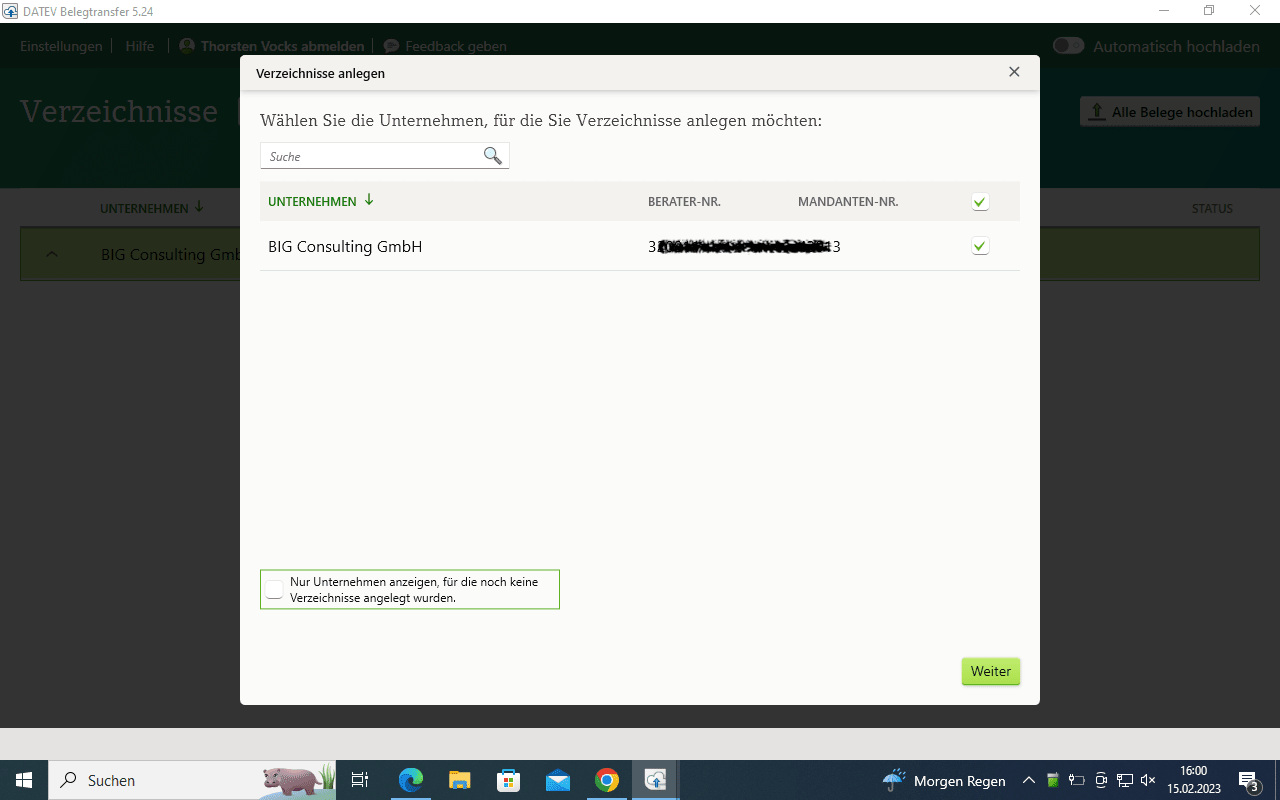This screenshot has width=1280, height=800.
Task: Open the notification center icon
Action: click(x=1249, y=780)
